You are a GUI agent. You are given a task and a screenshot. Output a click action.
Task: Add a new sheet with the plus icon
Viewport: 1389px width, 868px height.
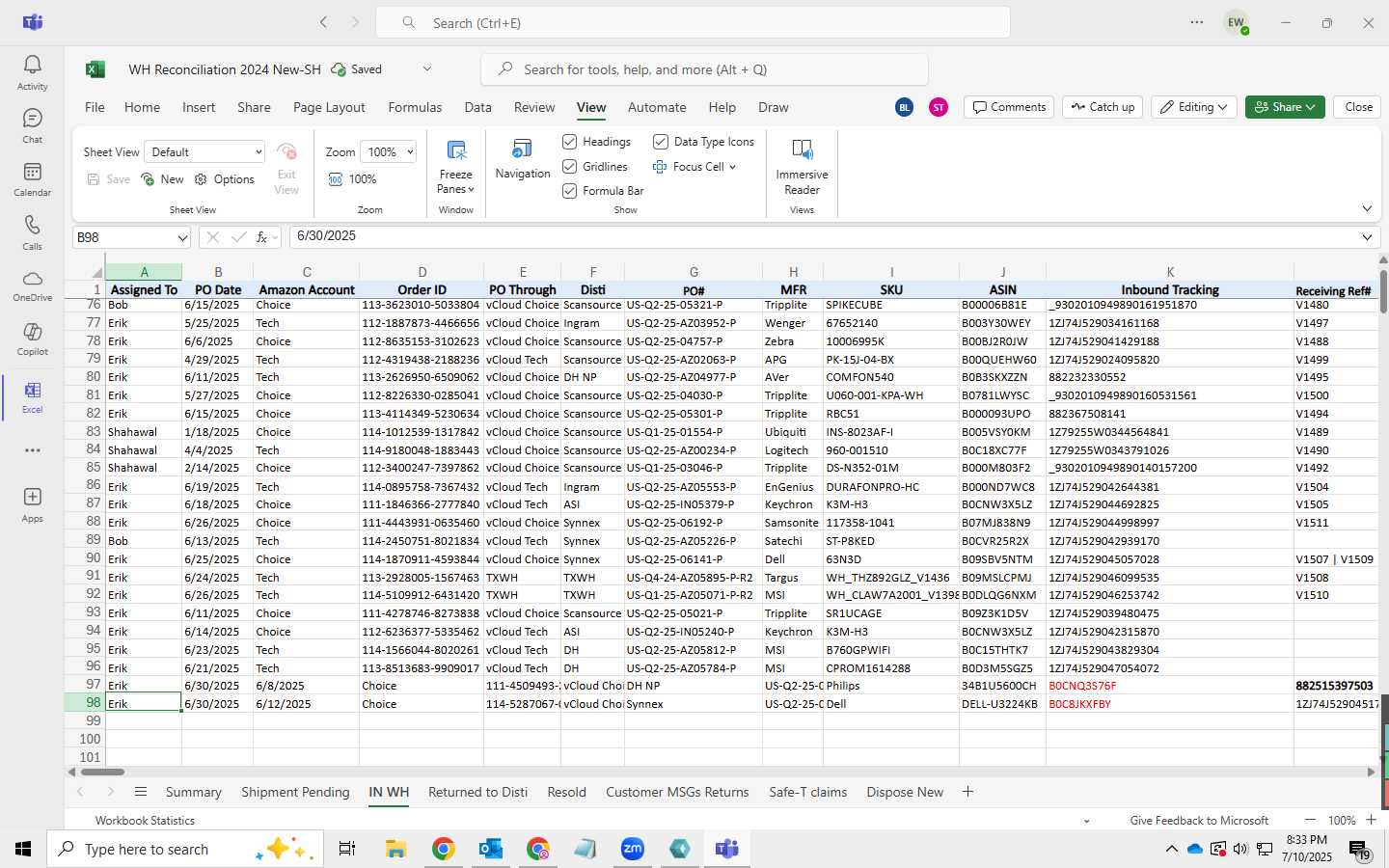967,792
